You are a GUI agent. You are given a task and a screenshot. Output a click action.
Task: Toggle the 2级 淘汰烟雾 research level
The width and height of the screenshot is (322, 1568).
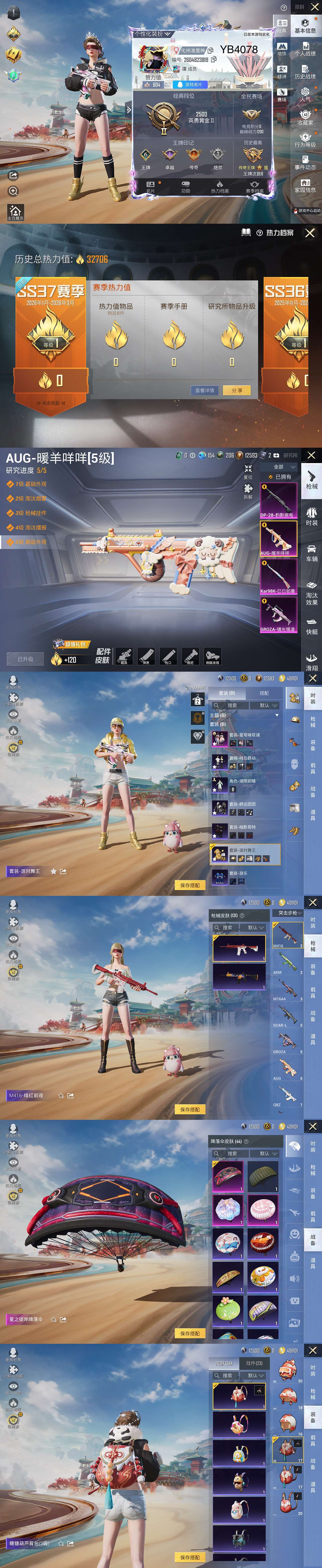click(27, 499)
